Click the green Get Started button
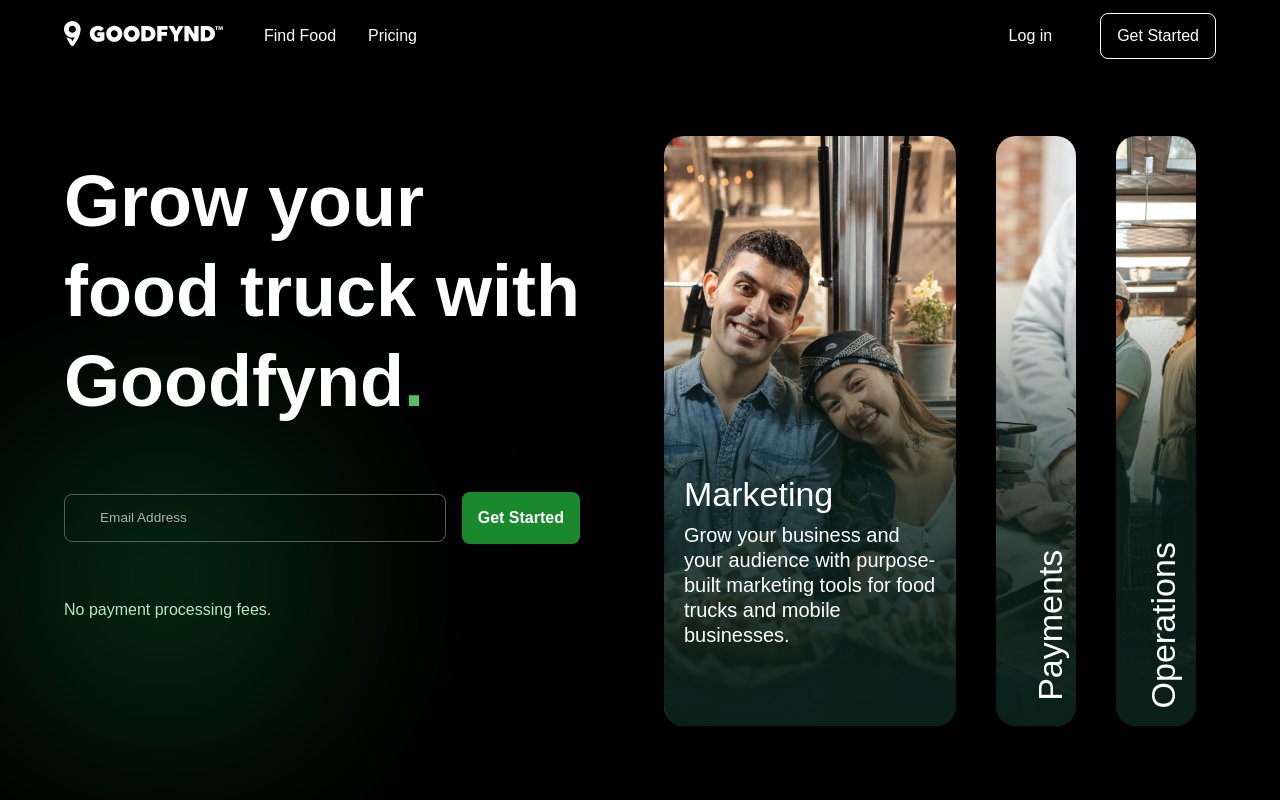The width and height of the screenshot is (1280, 800). pyautogui.click(x=521, y=518)
